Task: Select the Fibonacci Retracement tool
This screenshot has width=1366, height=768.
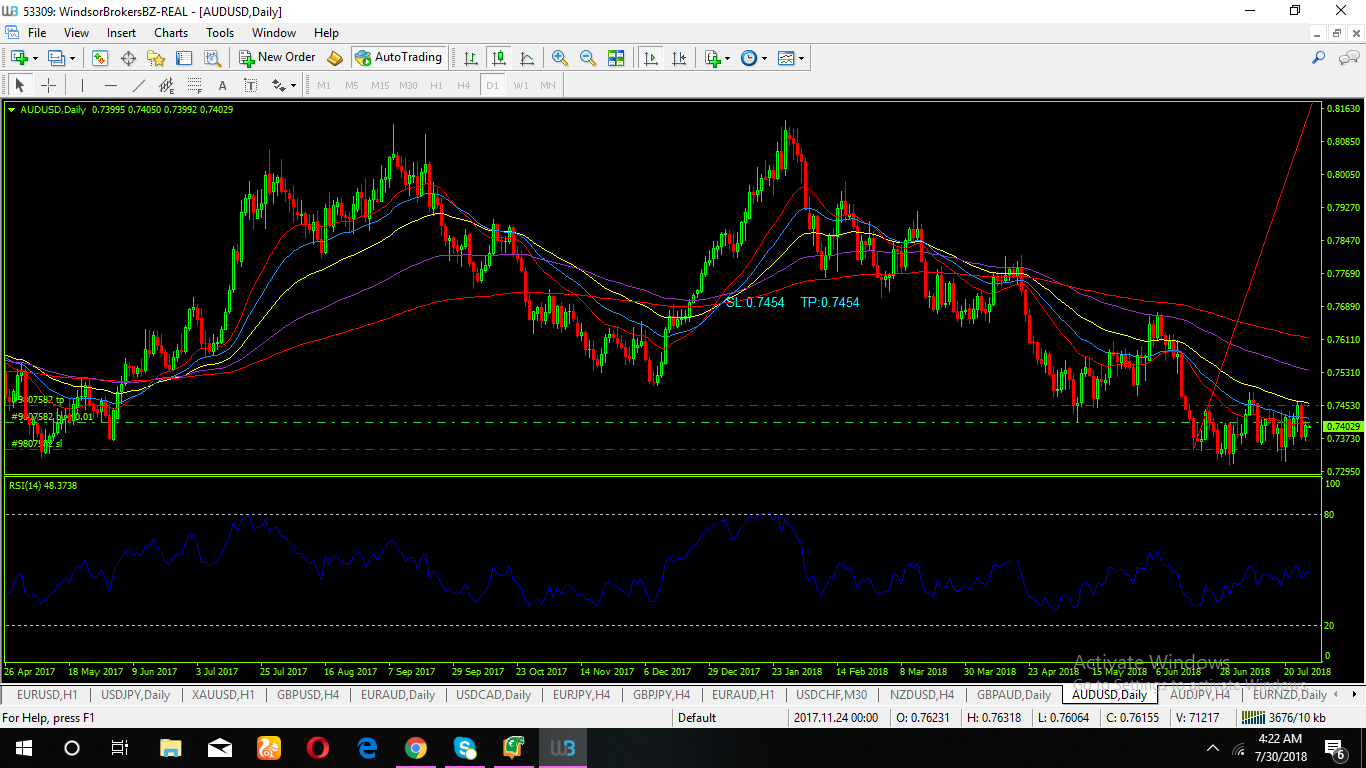Action: 194,85
